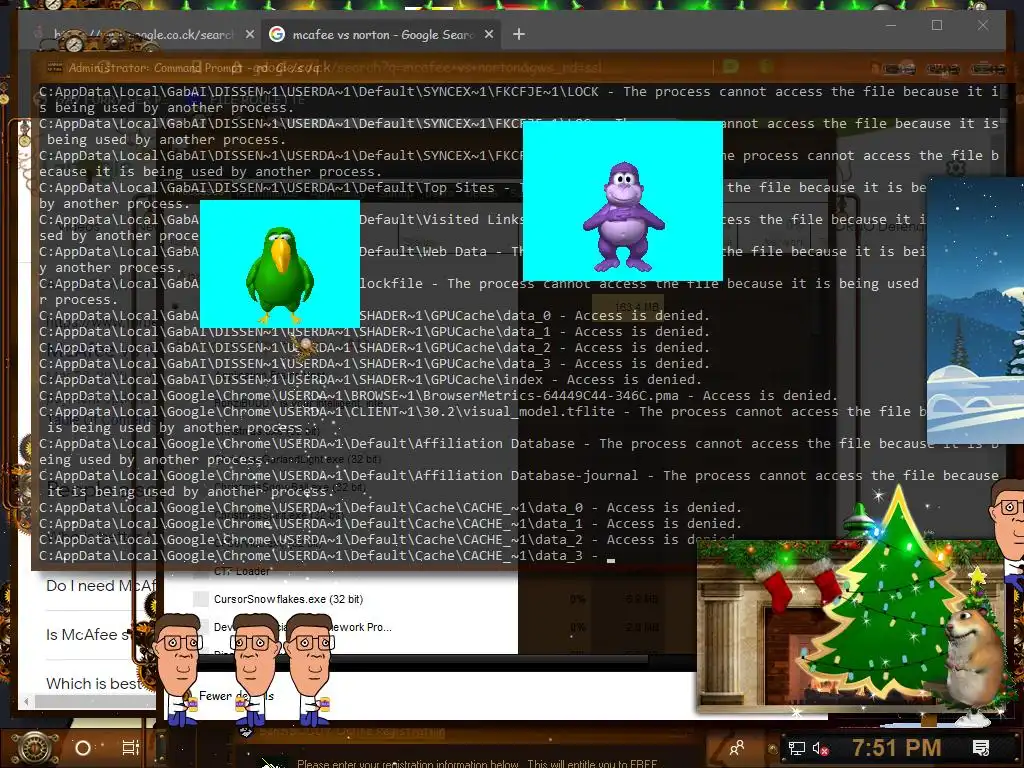Click Chrome horizontal scrollbar left arrow
This screenshot has width=1024, height=768.
(x=26, y=702)
